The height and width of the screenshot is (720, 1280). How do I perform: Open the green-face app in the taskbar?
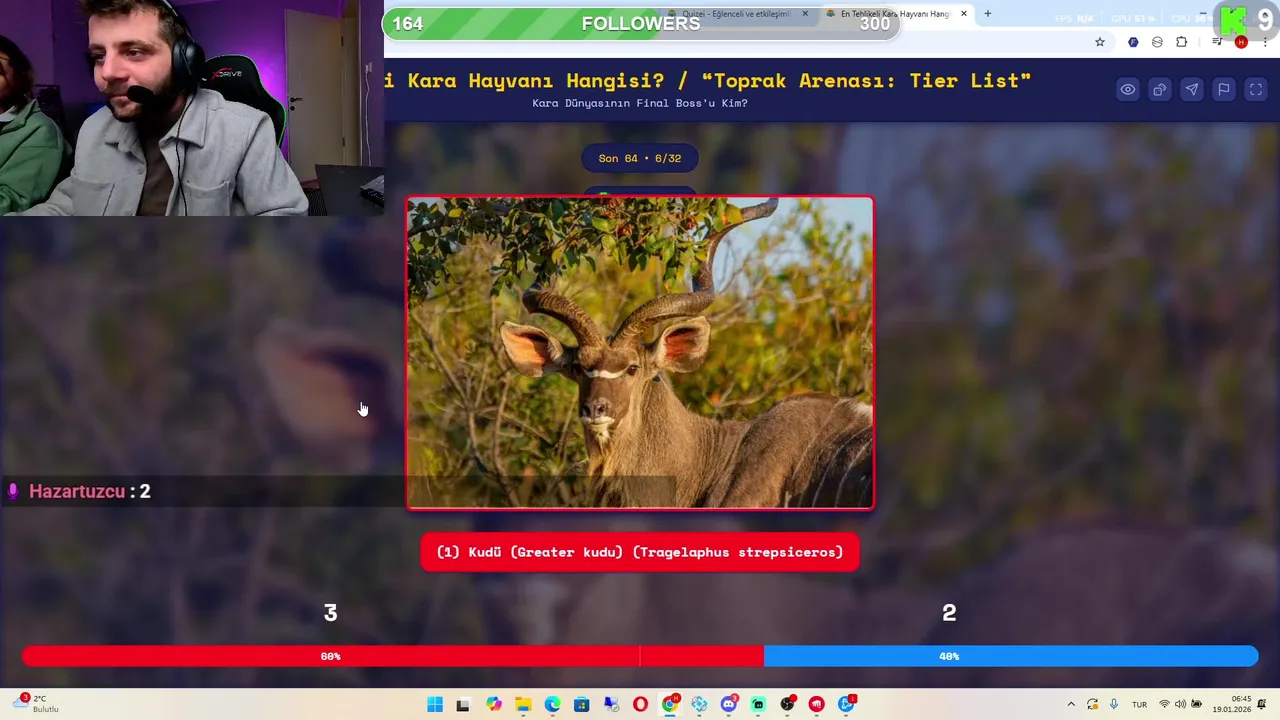[x=758, y=705]
